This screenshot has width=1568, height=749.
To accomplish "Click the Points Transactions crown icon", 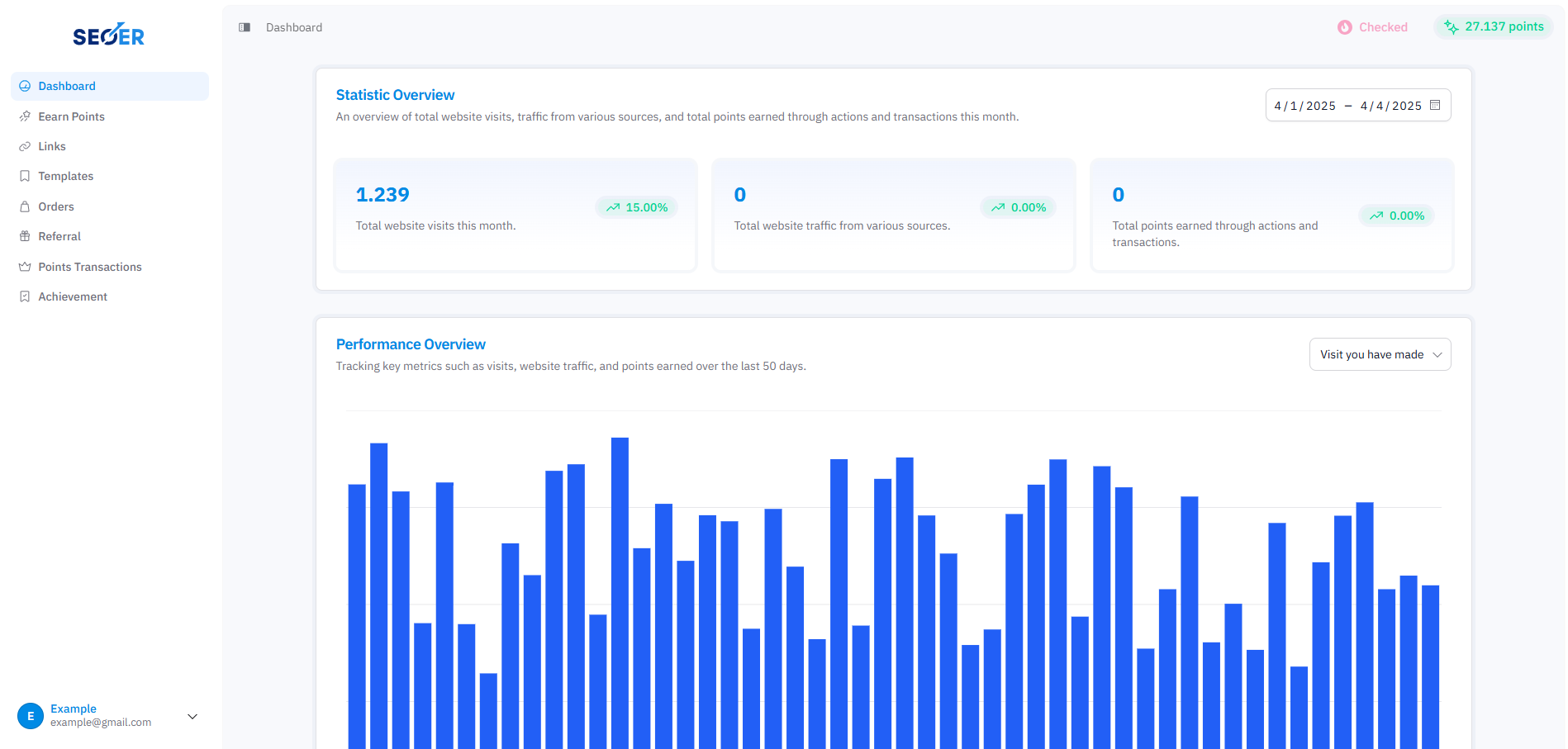I will (x=25, y=267).
